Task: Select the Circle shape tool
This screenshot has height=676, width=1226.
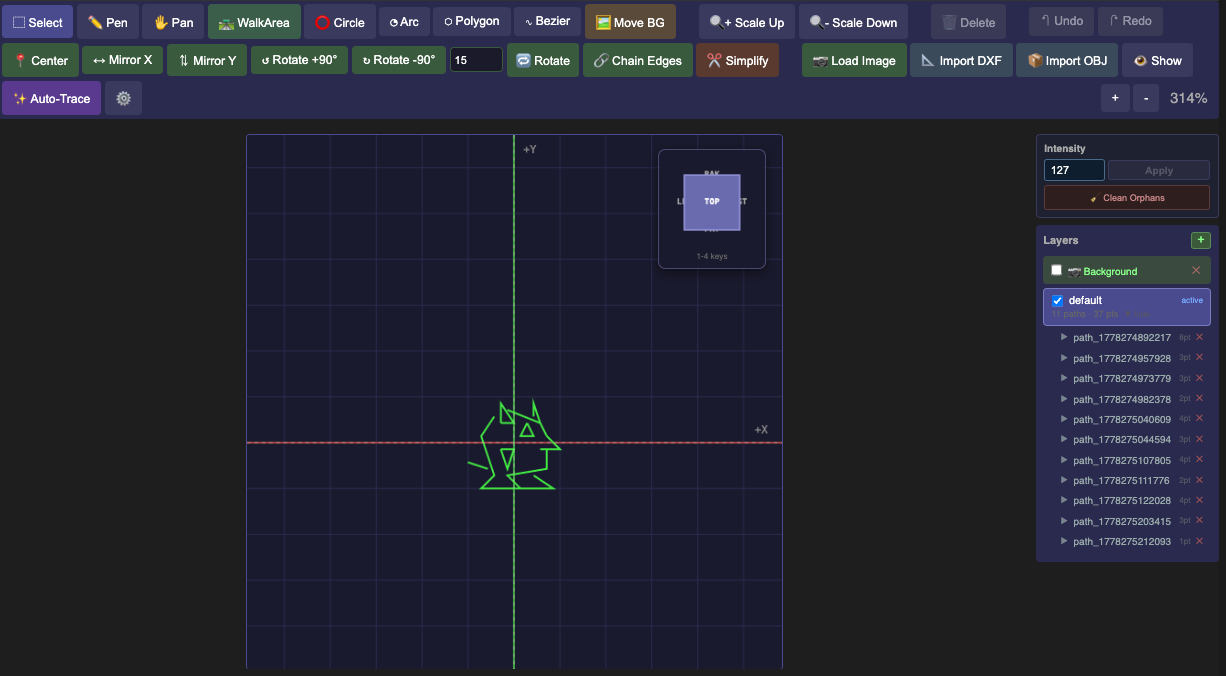Action: [340, 22]
